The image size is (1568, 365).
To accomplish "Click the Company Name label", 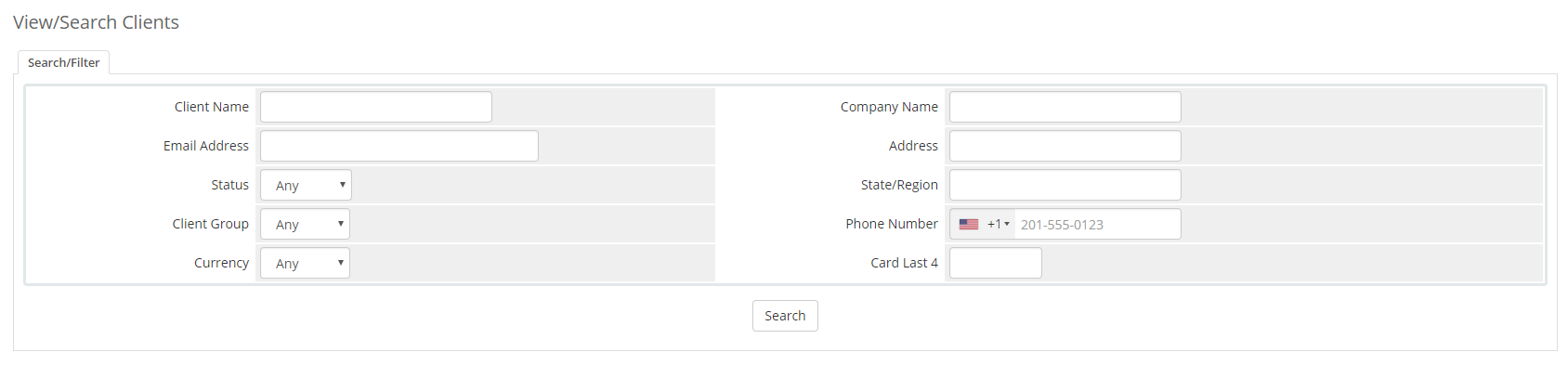I will click(x=889, y=107).
